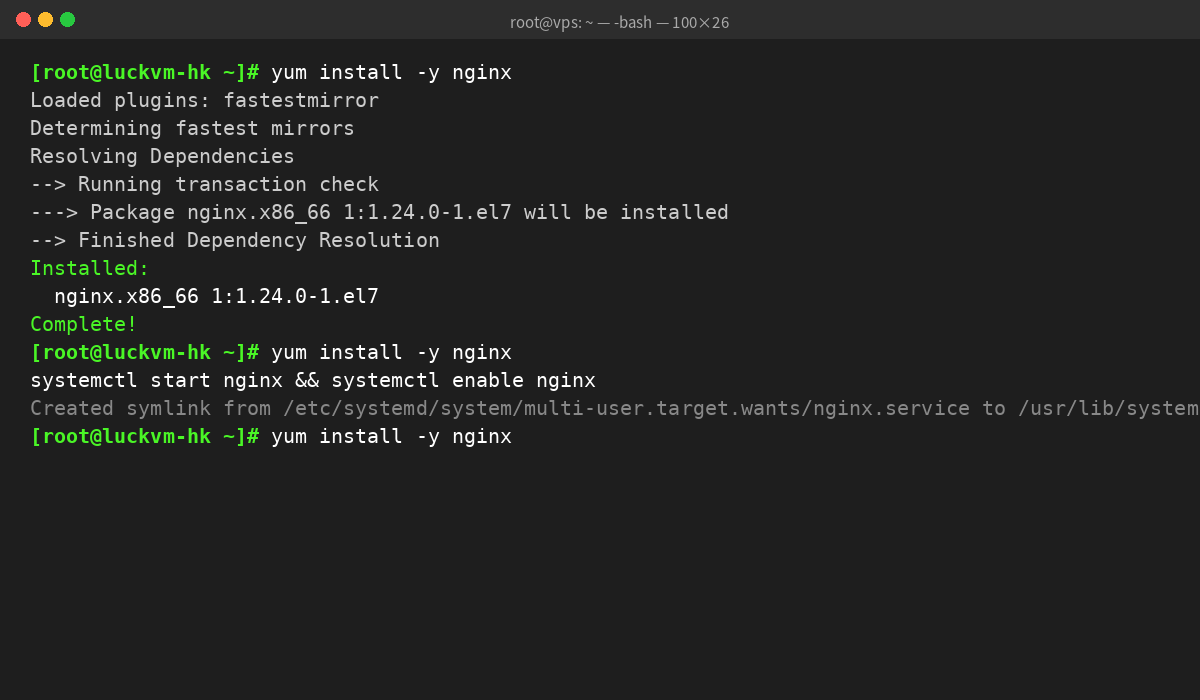Click the window title root@vps -bash
This screenshot has height=700, width=1200.
(x=619, y=22)
